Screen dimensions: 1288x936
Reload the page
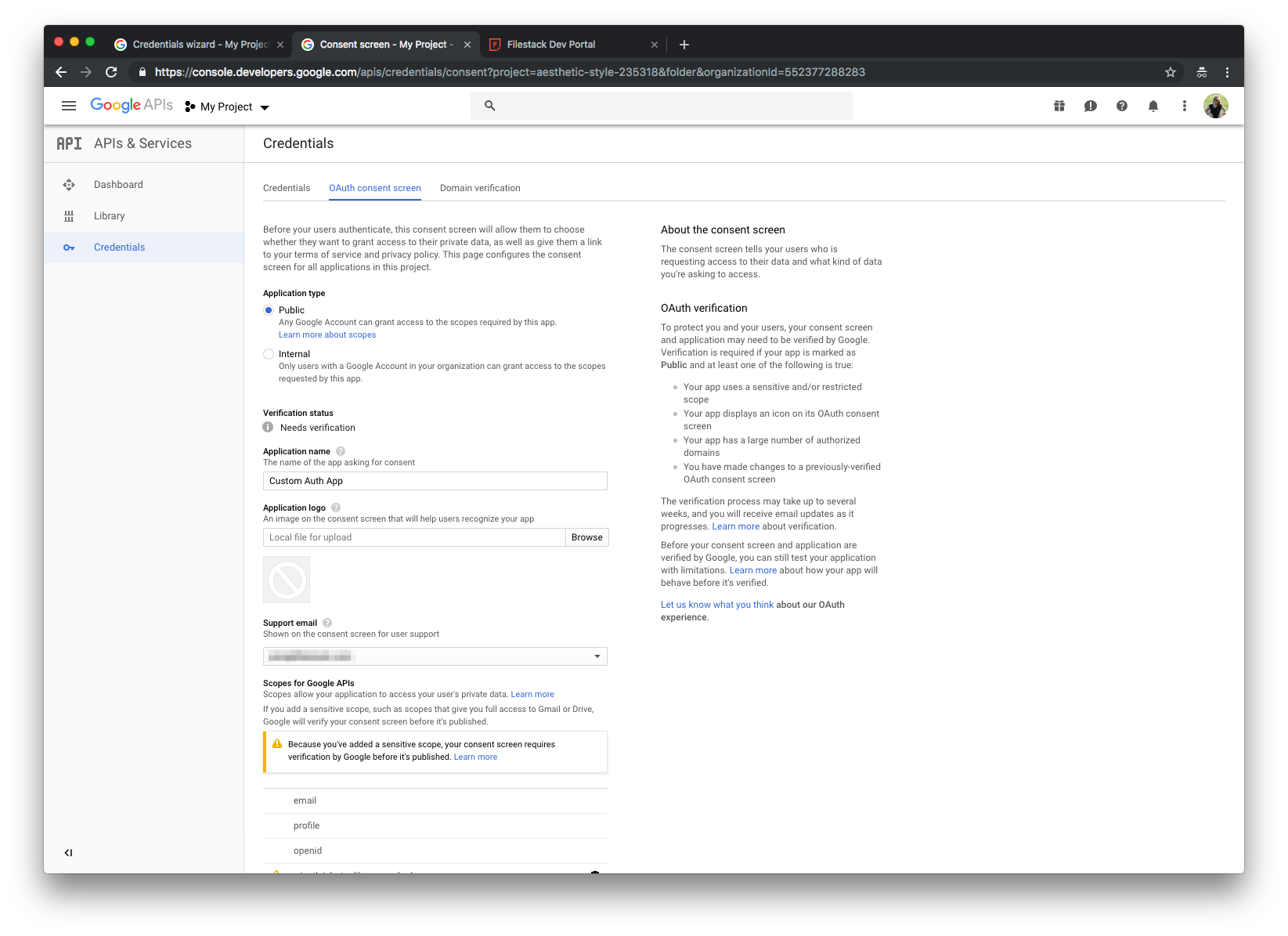111,72
